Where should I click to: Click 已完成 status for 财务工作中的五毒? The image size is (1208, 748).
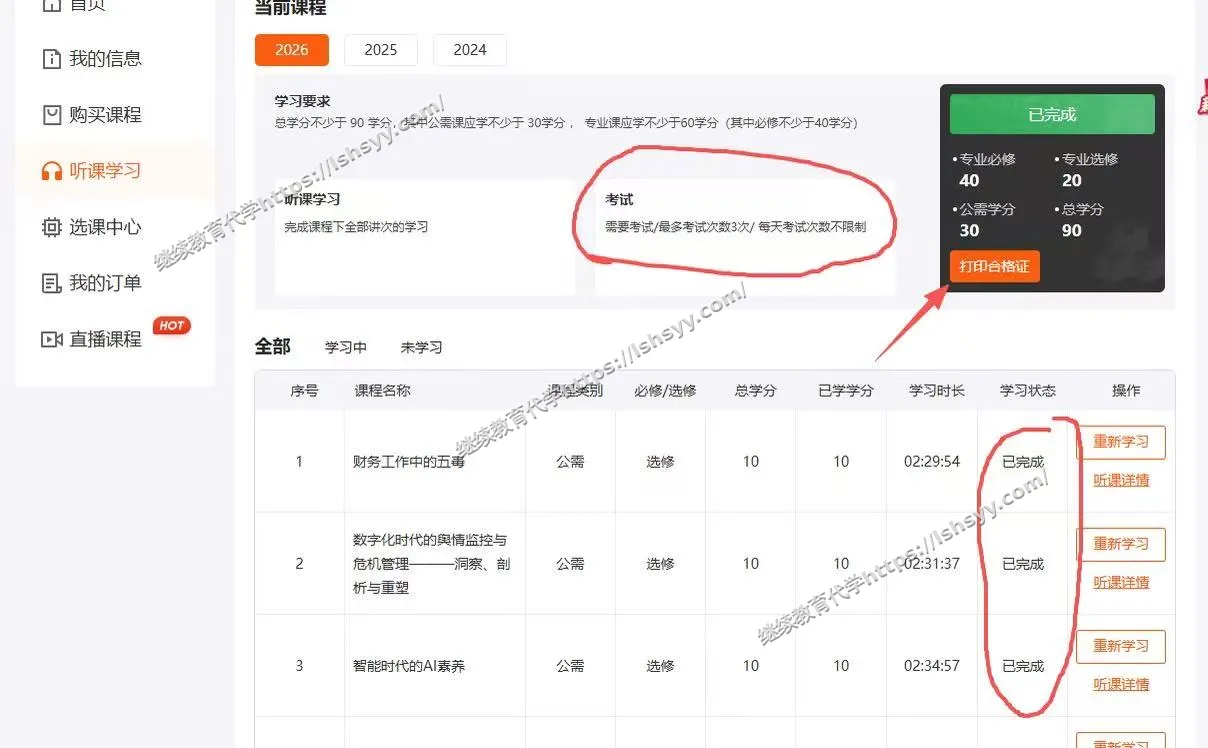[1023, 462]
